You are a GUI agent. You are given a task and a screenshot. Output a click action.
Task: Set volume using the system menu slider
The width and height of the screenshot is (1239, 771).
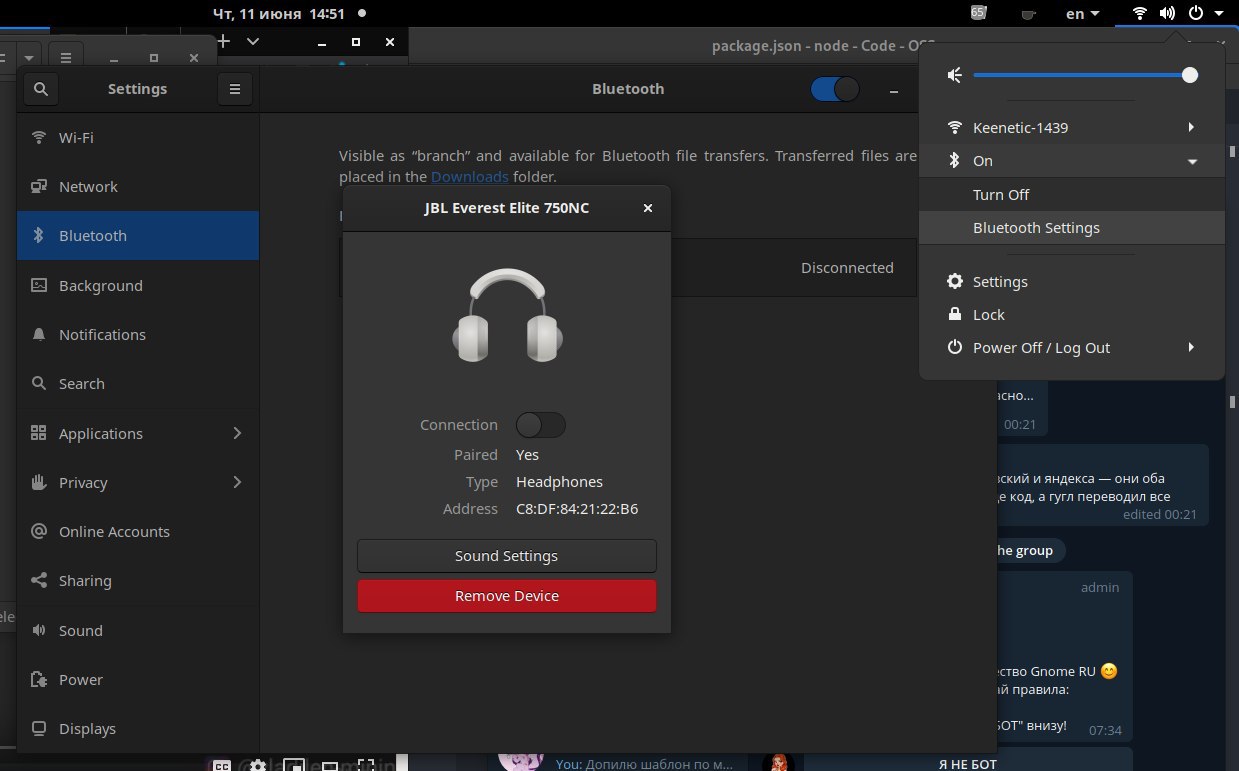[1085, 75]
